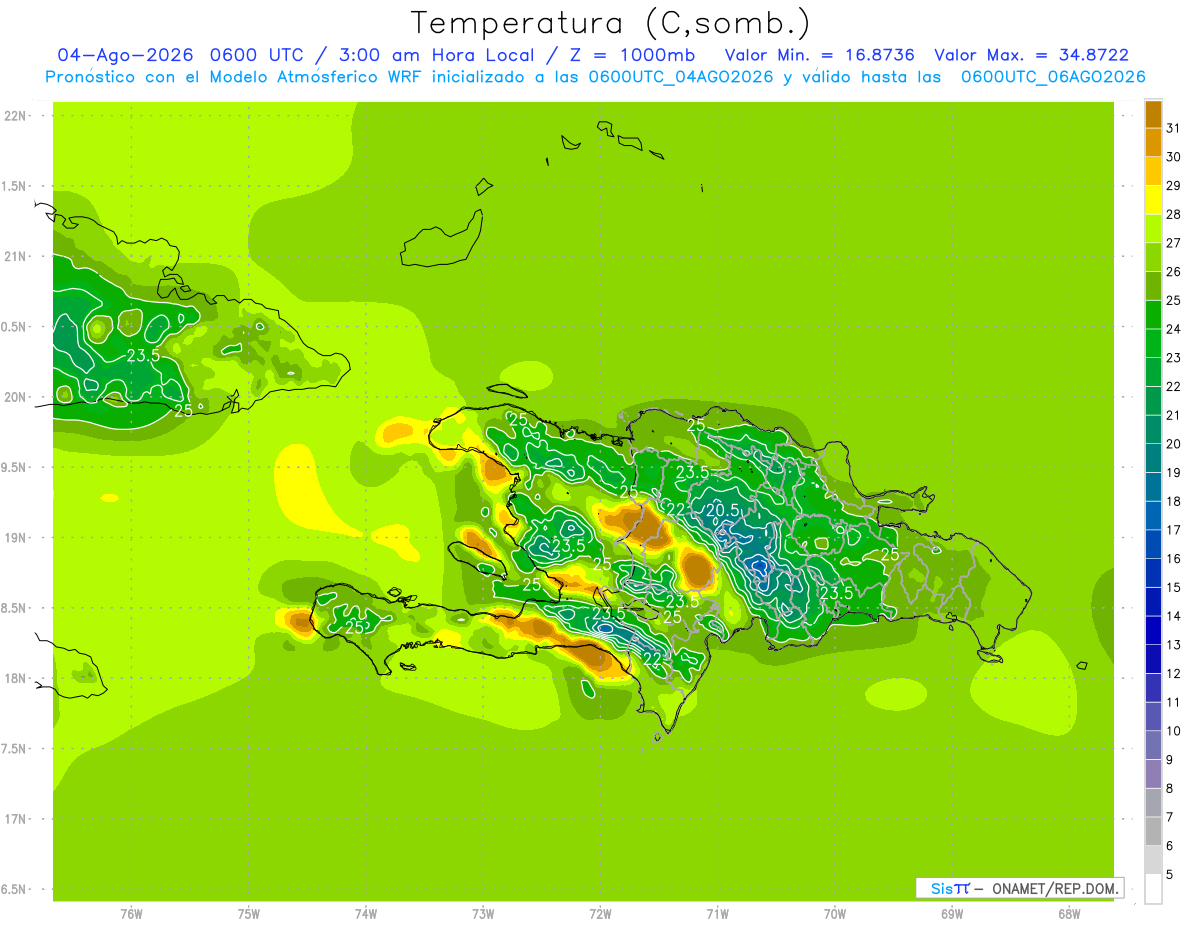Pick the brown colorbar segment above 31

click(1153, 114)
